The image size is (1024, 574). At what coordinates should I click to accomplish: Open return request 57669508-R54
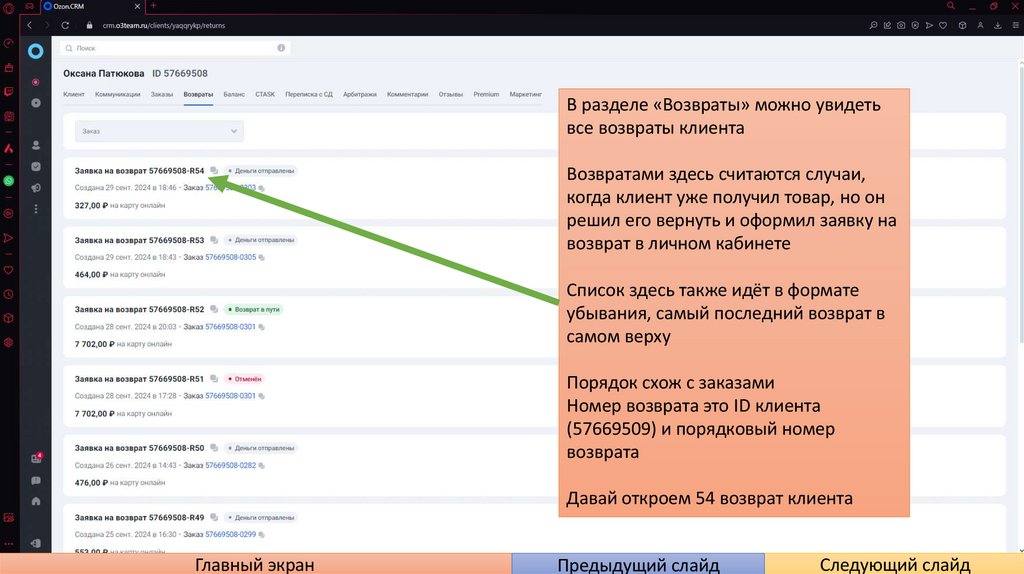(x=139, y=170)
